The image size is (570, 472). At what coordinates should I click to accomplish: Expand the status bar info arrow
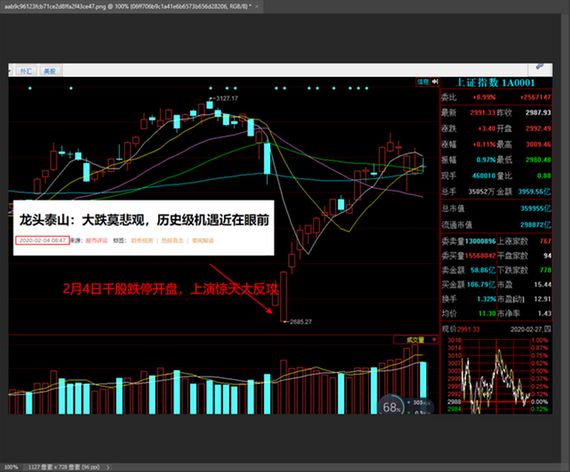108,467
